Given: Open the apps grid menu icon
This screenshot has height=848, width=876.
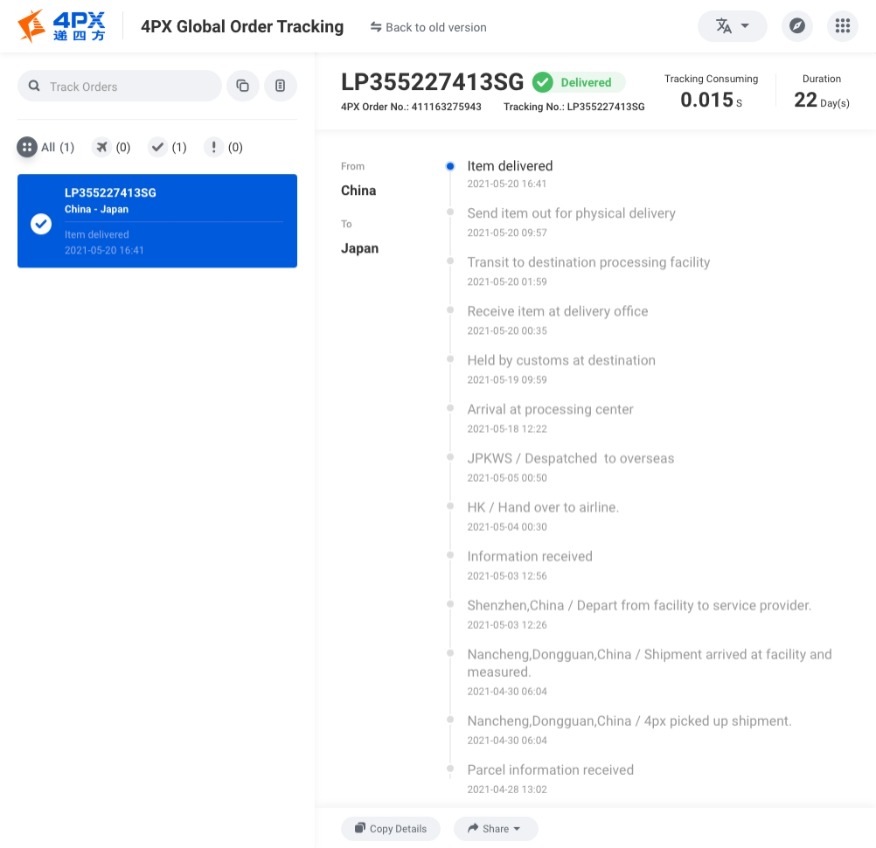Looking at the screenshot, I should pyautogui.click(x=842, y=26).
